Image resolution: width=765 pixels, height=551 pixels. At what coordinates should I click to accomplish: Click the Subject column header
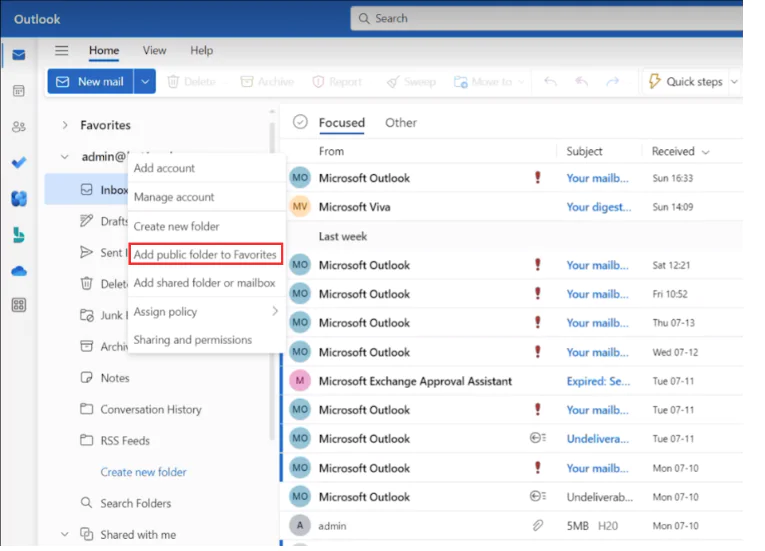(x=584, y=151)
